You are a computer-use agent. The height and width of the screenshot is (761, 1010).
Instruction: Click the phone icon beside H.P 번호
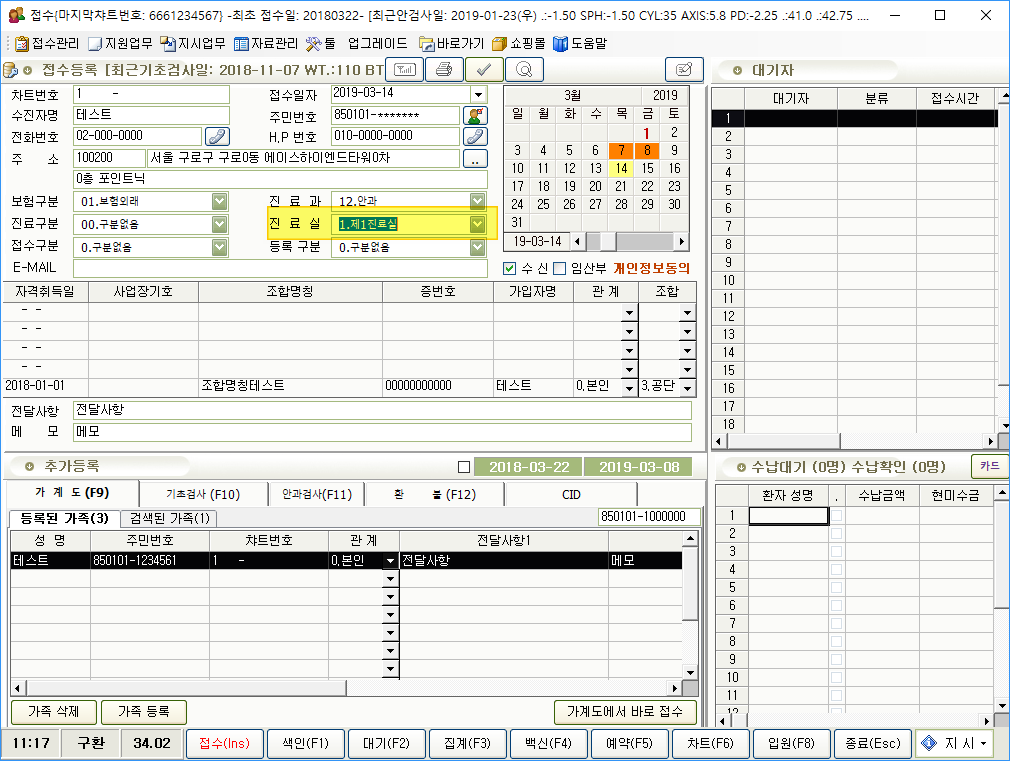tap(475, 136)
